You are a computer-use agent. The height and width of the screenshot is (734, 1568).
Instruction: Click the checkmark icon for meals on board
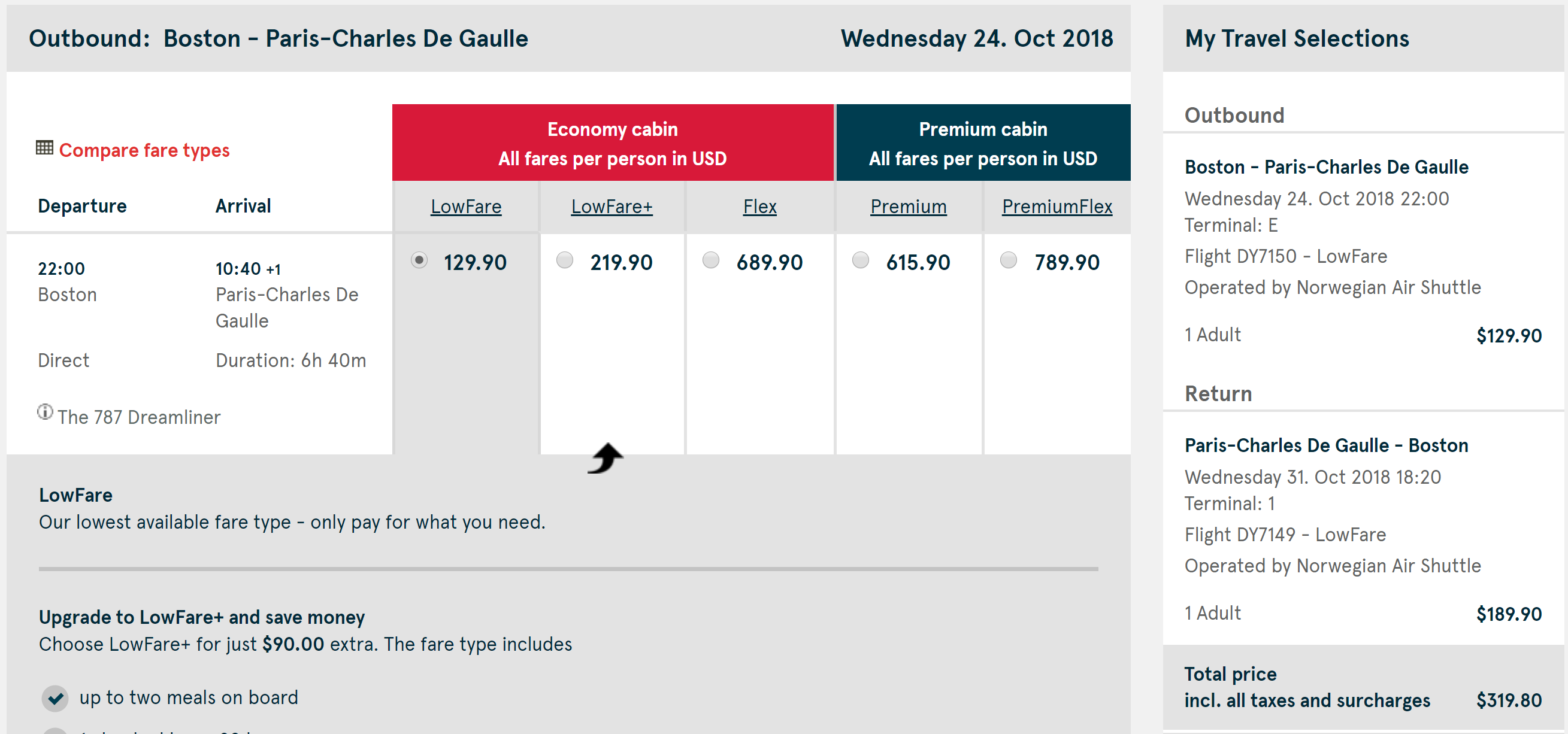(x=55, y=698)
